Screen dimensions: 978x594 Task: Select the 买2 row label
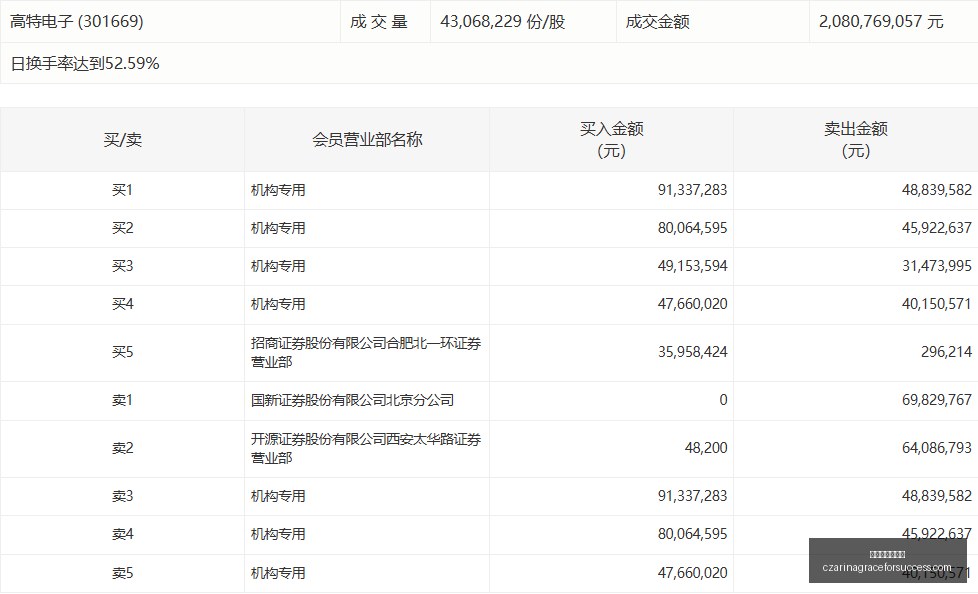(122, 228)
